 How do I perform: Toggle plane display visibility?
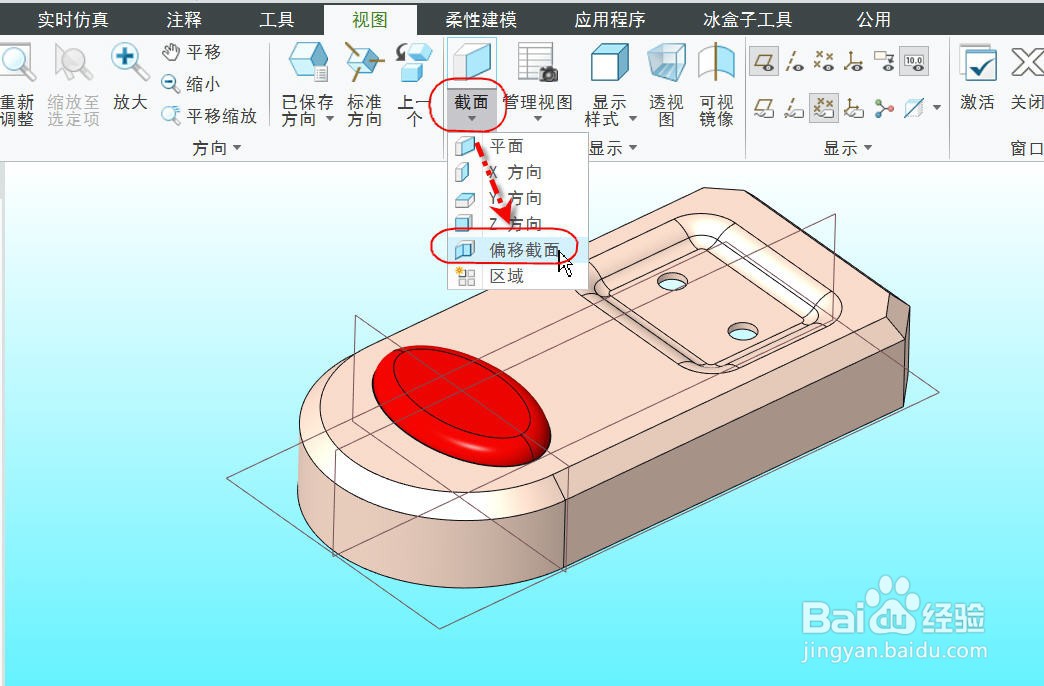pyautogui.click(x=763, y=62)
